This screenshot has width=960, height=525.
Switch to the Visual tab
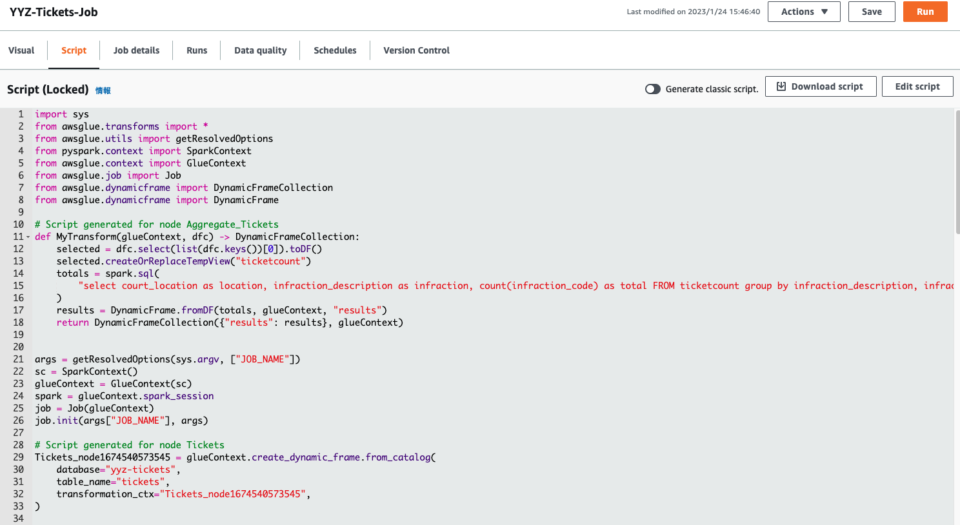21,50
